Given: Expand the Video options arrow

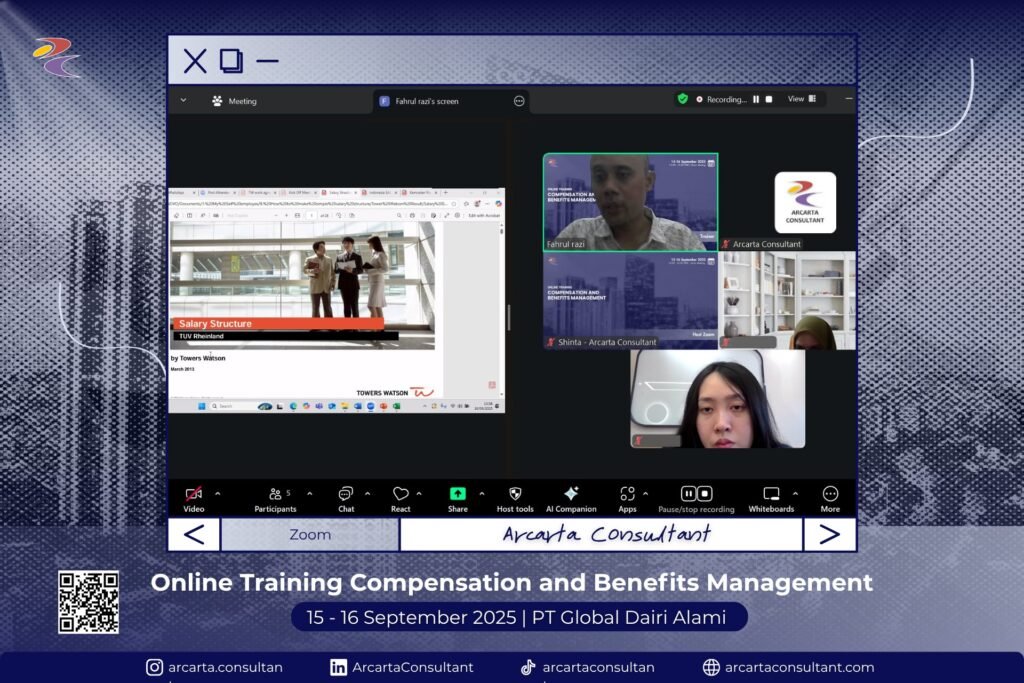Looking at the screenshot, I should [x=218, y=494].
